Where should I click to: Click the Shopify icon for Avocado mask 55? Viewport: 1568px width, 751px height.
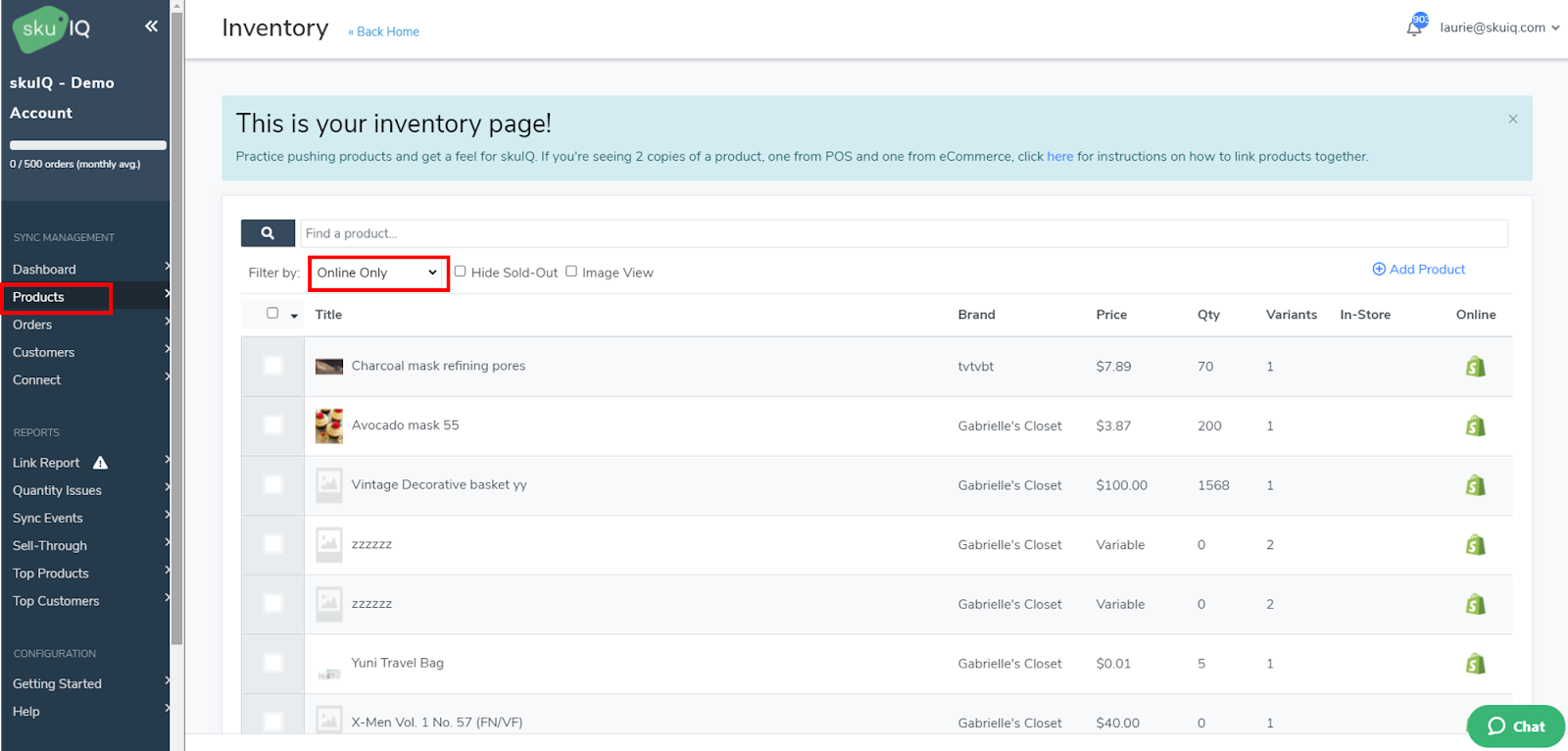(x=1475, y=426)
